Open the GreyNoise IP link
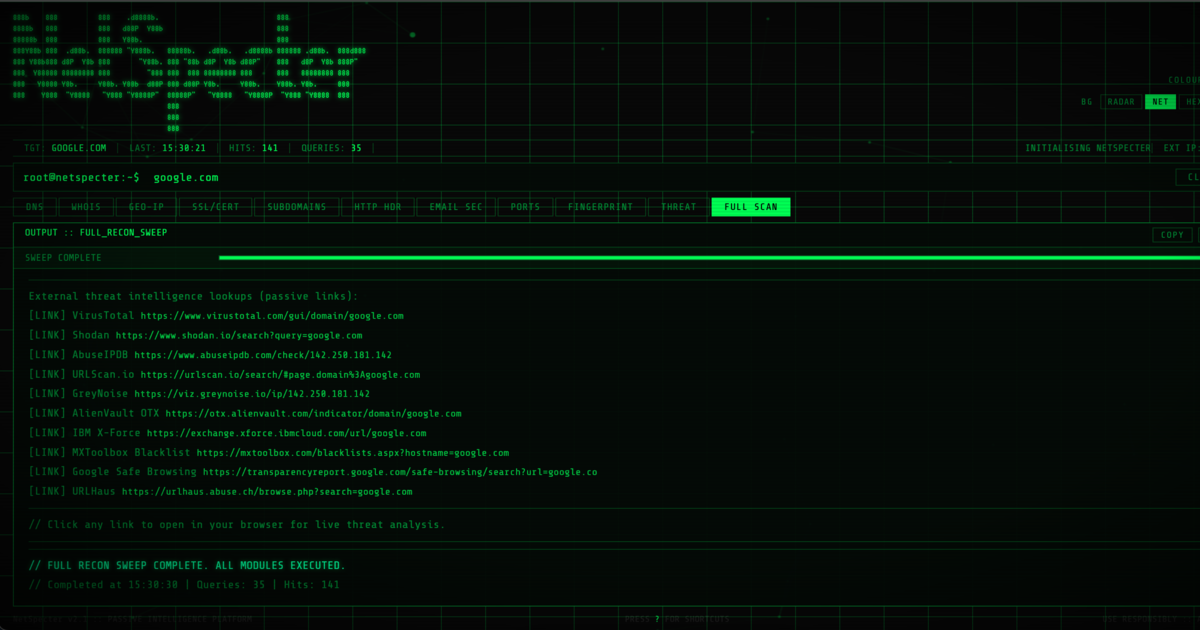Viewport: 1200px width, 630px height. pos(252,394)
